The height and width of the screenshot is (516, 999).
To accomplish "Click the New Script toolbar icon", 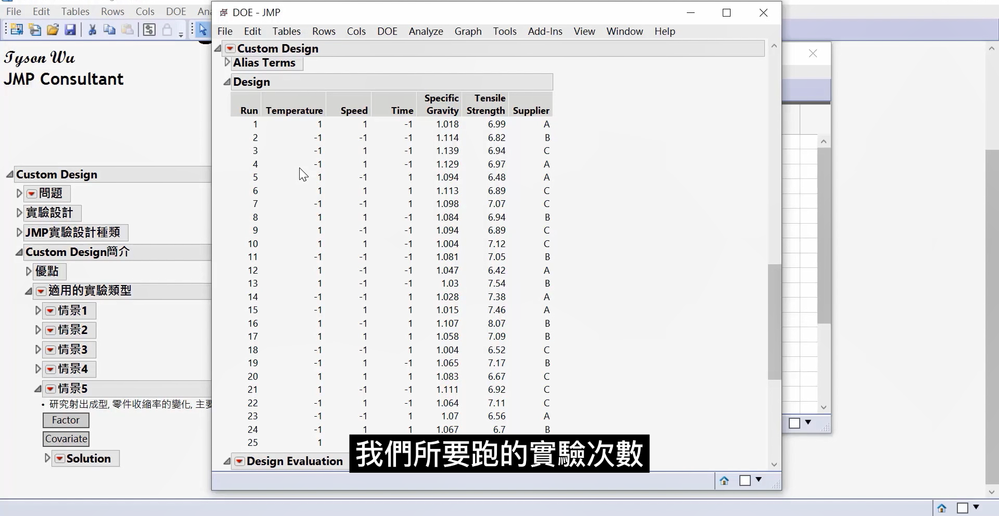I will pyautogui.click(x=35, y=30).
